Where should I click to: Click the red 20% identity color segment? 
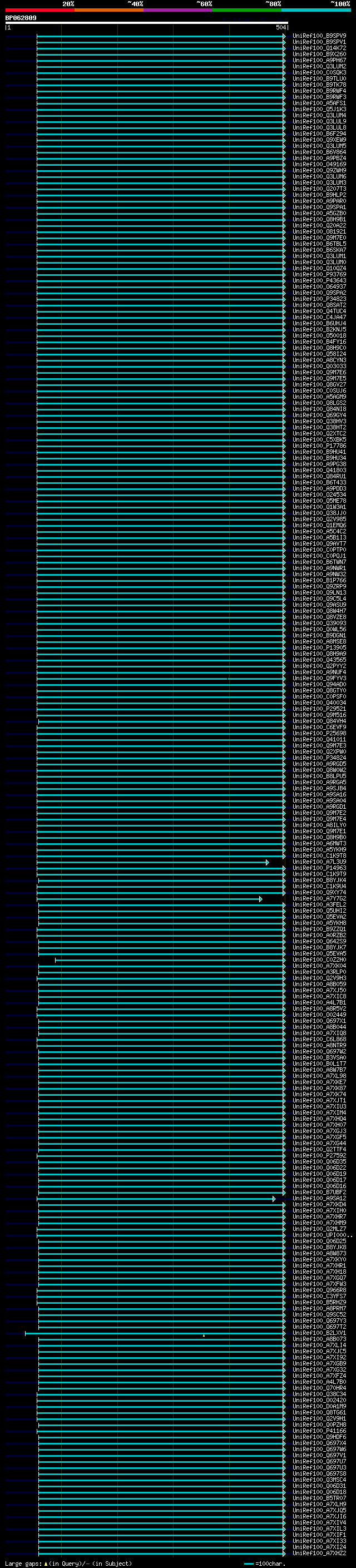coord(40,11)
